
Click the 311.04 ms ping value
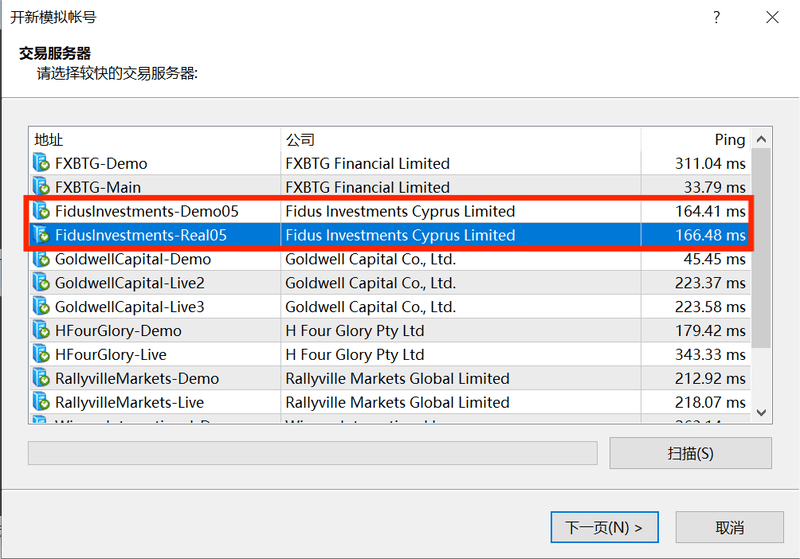pos(710,163)
